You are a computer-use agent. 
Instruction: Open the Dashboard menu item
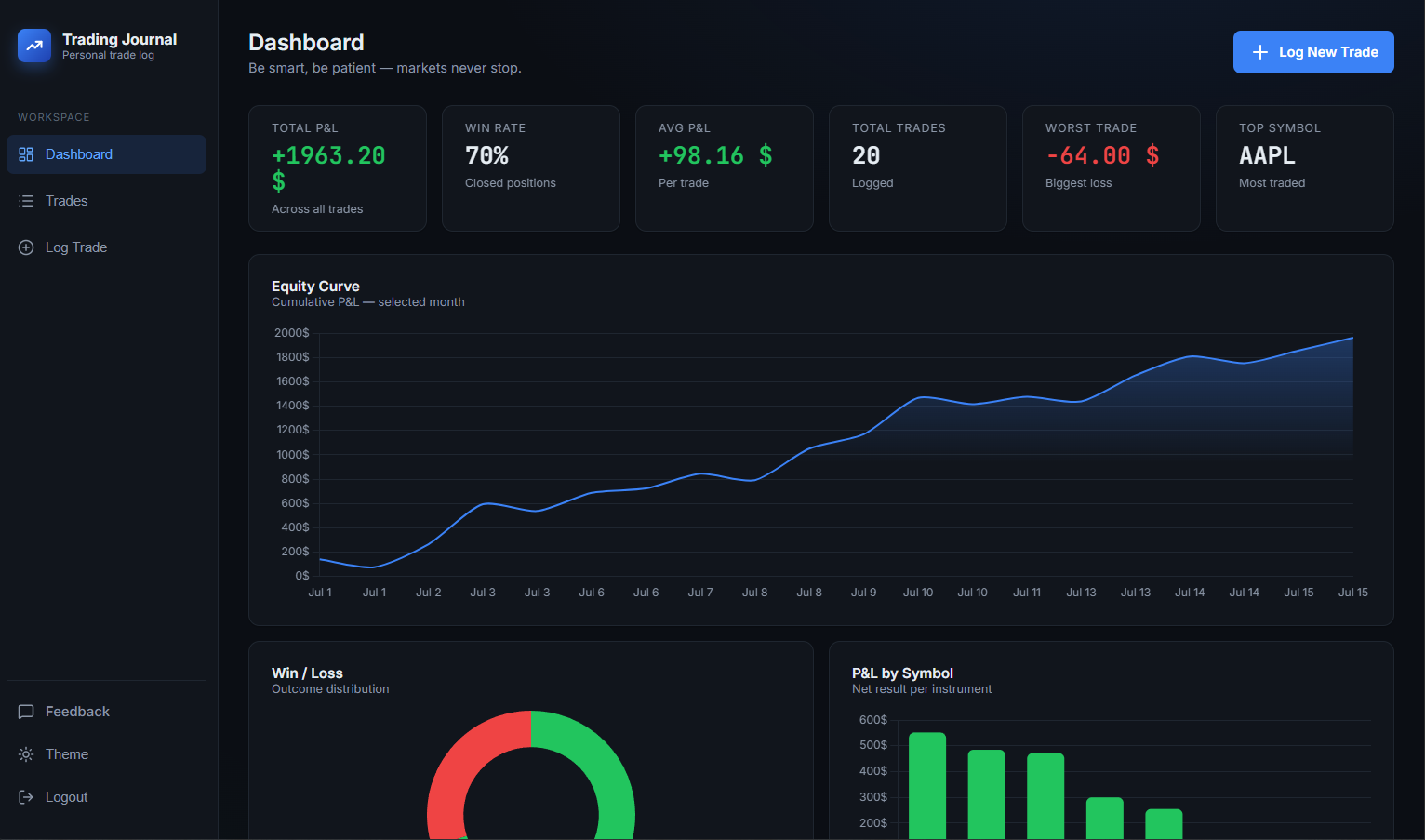pos(106,154)
